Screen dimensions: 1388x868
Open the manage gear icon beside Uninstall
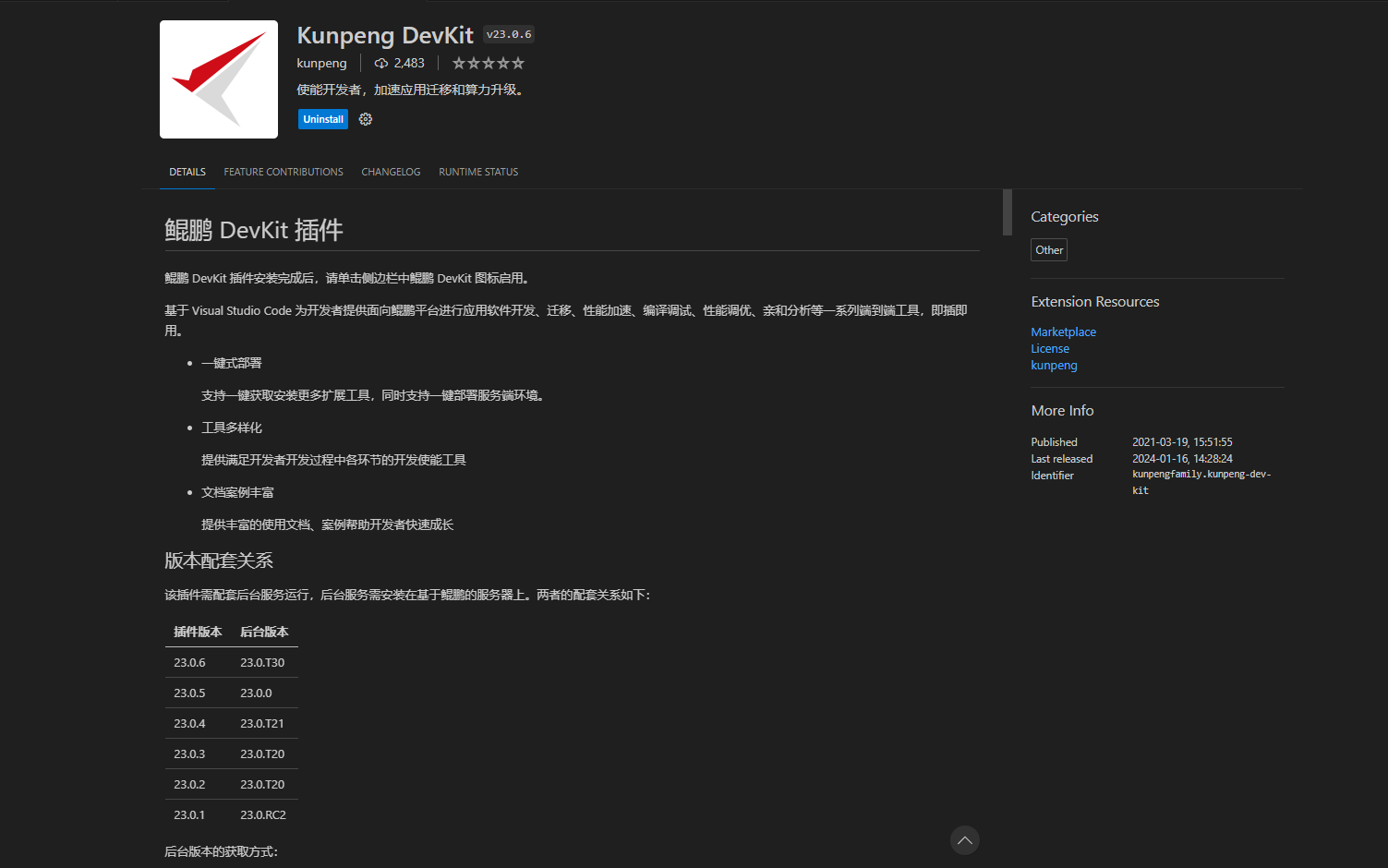[366, 119]
